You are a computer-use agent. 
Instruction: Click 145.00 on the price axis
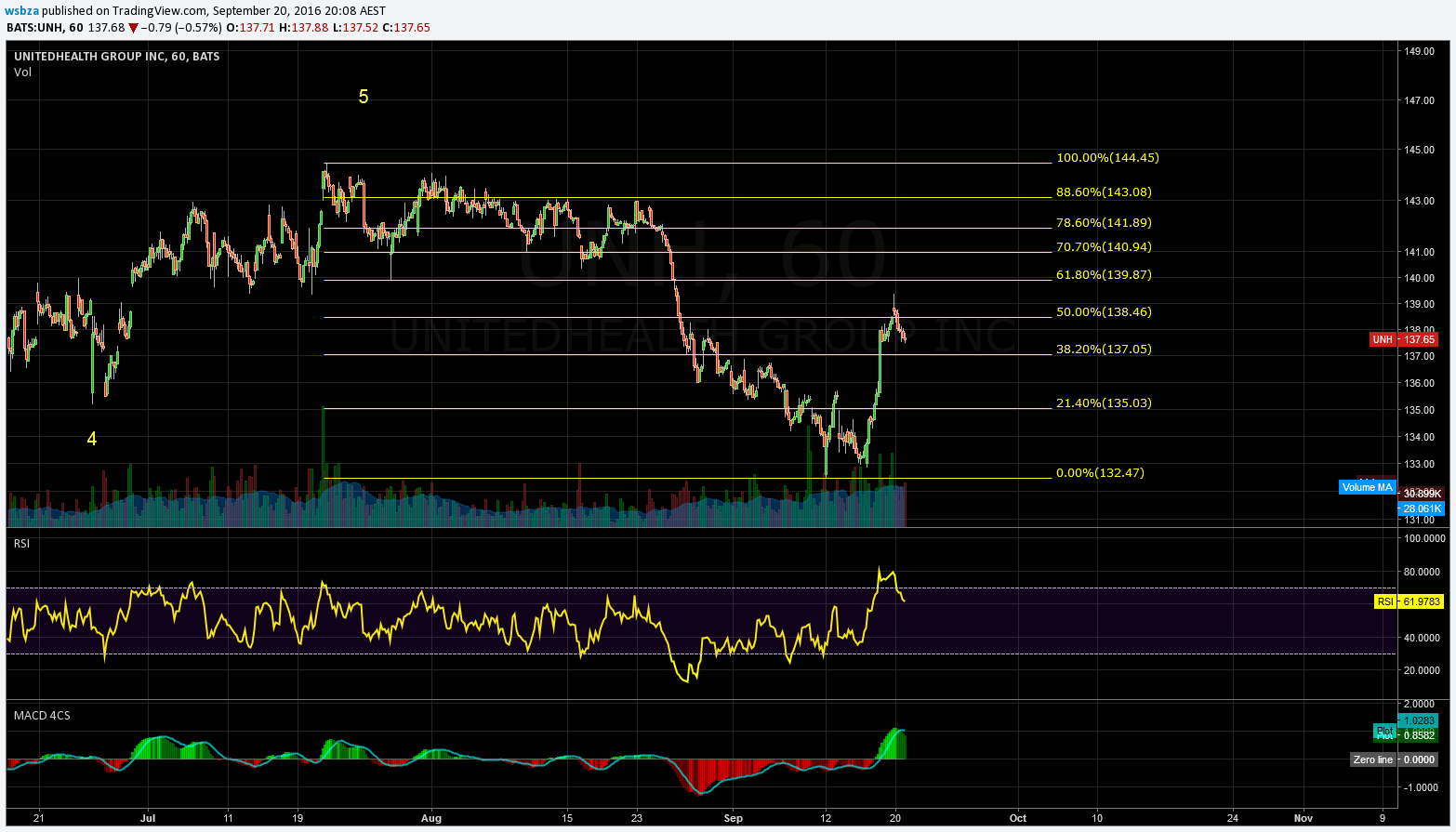[x=1419, y=150]
